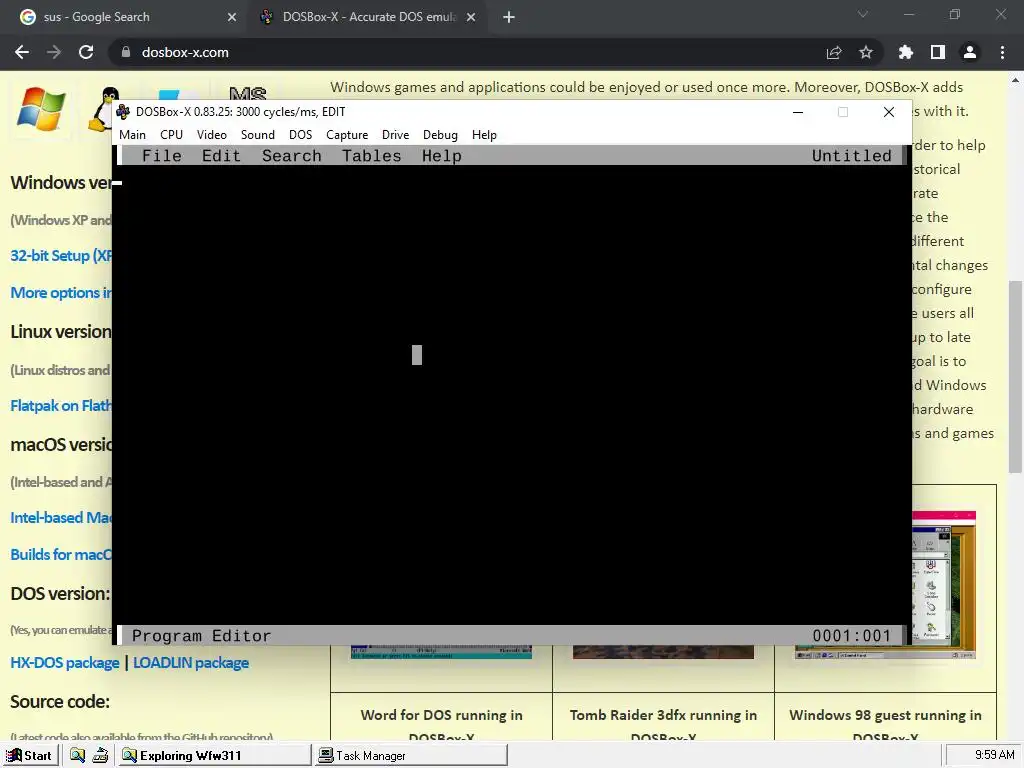
Task: Open the CPU menu in DOSBox-X
Action: click(171, 135)
